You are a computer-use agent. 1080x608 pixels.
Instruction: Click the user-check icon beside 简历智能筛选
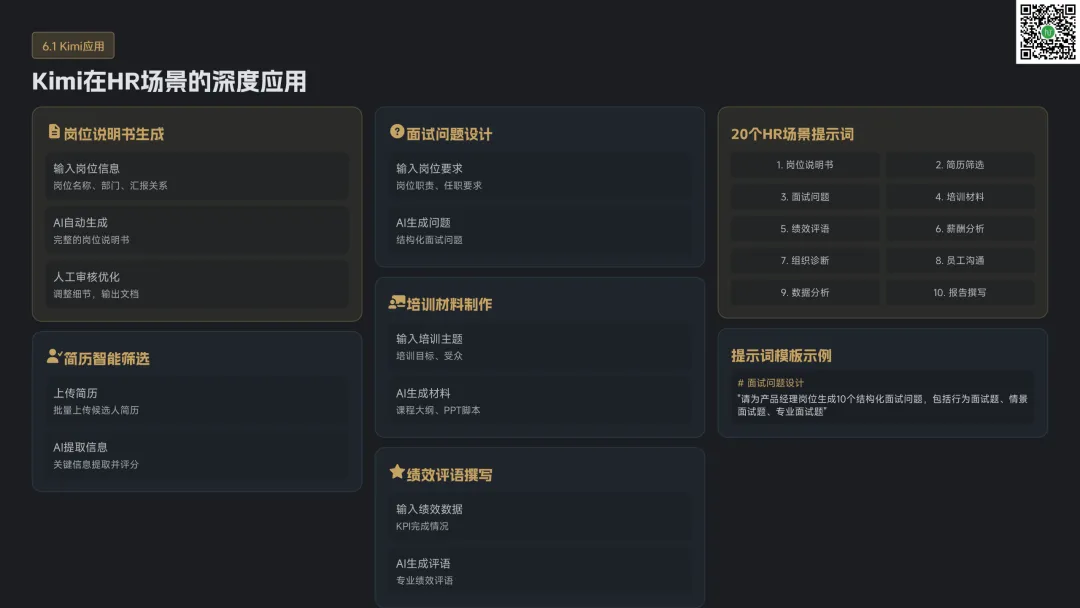[x=54, y=356]
